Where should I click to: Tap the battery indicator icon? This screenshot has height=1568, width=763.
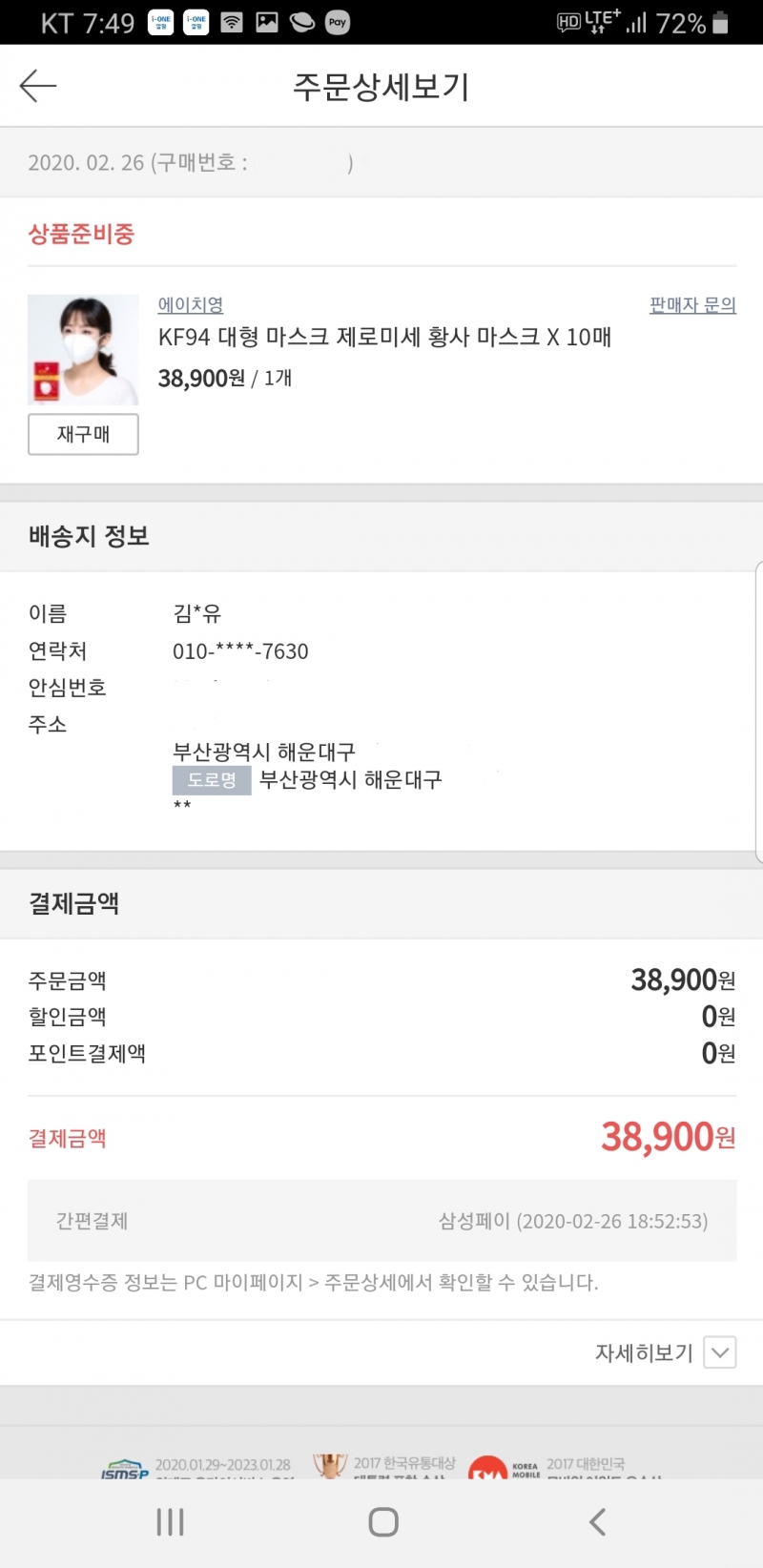[721, 23]
